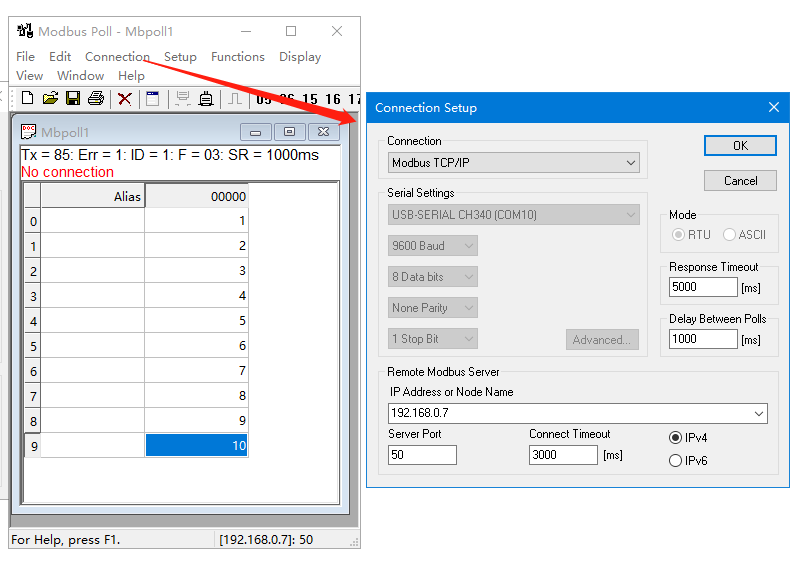Click the New document toolbar icon
806x582 pixels.
tap(27, 98)
